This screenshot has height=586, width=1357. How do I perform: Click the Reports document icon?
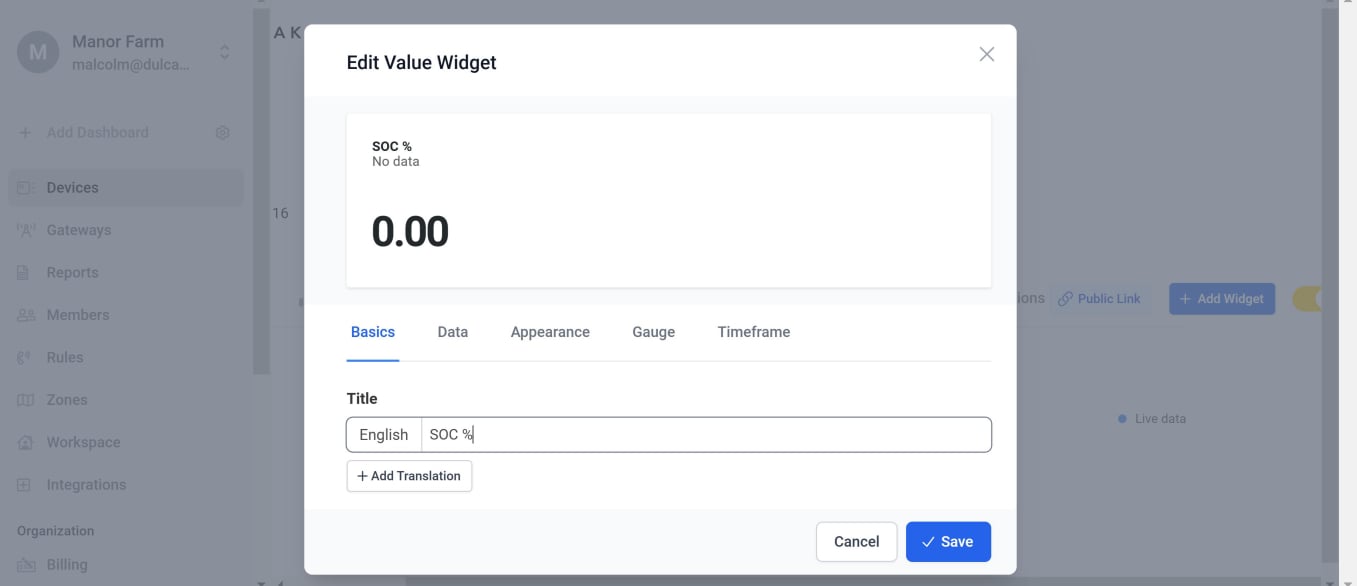click(24, 273)
